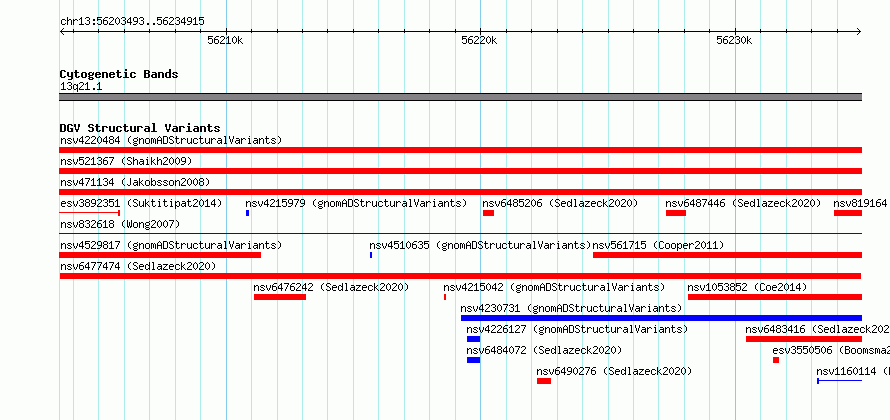Click the 56210k ruler tick label
890x420 pixels.
point(225,40)
